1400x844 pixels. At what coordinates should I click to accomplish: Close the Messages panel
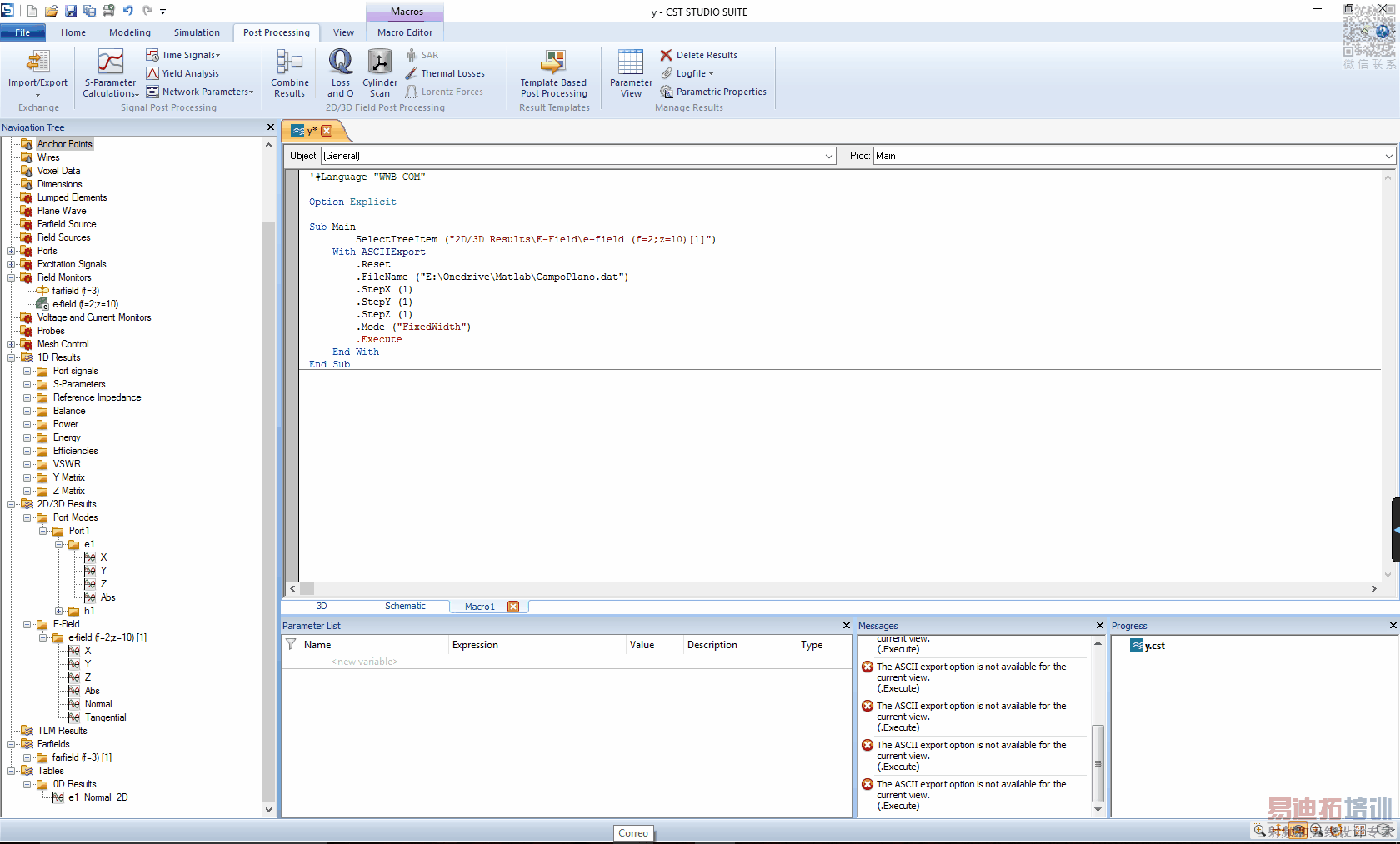[x=1100, y=626]
